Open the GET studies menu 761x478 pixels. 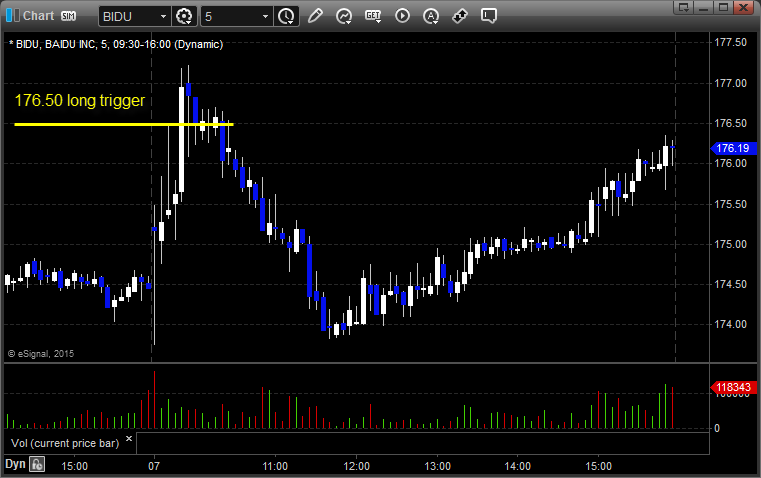373,16
